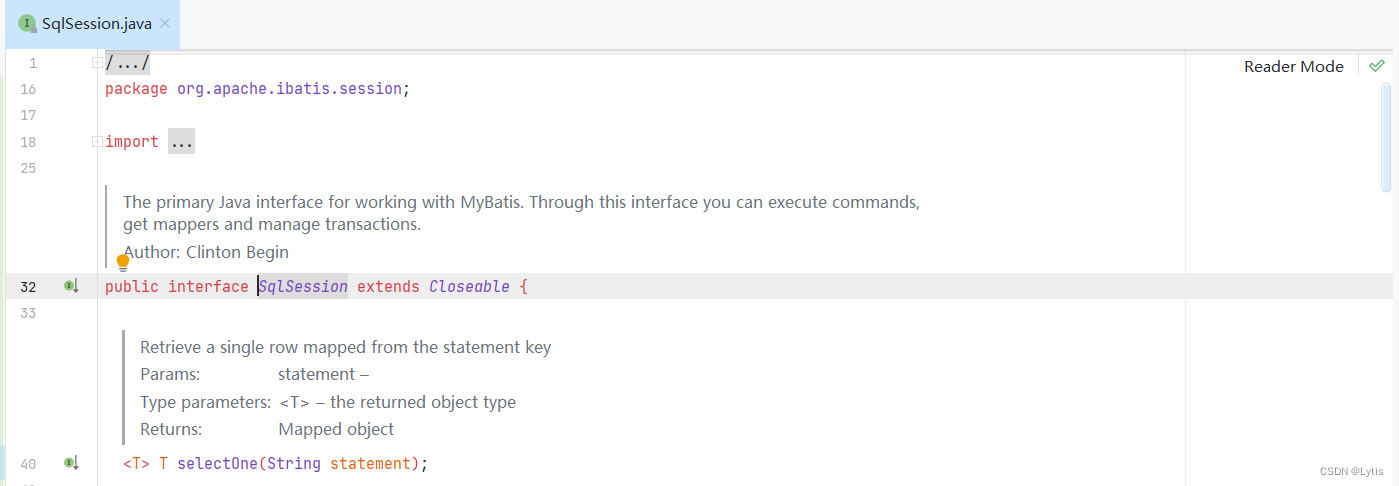Viewport: 1399px width, 486px height.
Task: Click line number 16 in the gutter
Action: (28, 89)
